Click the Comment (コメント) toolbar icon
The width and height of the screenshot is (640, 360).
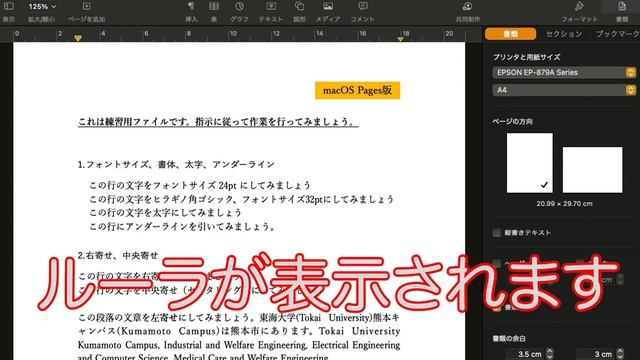tap(362, 6)
